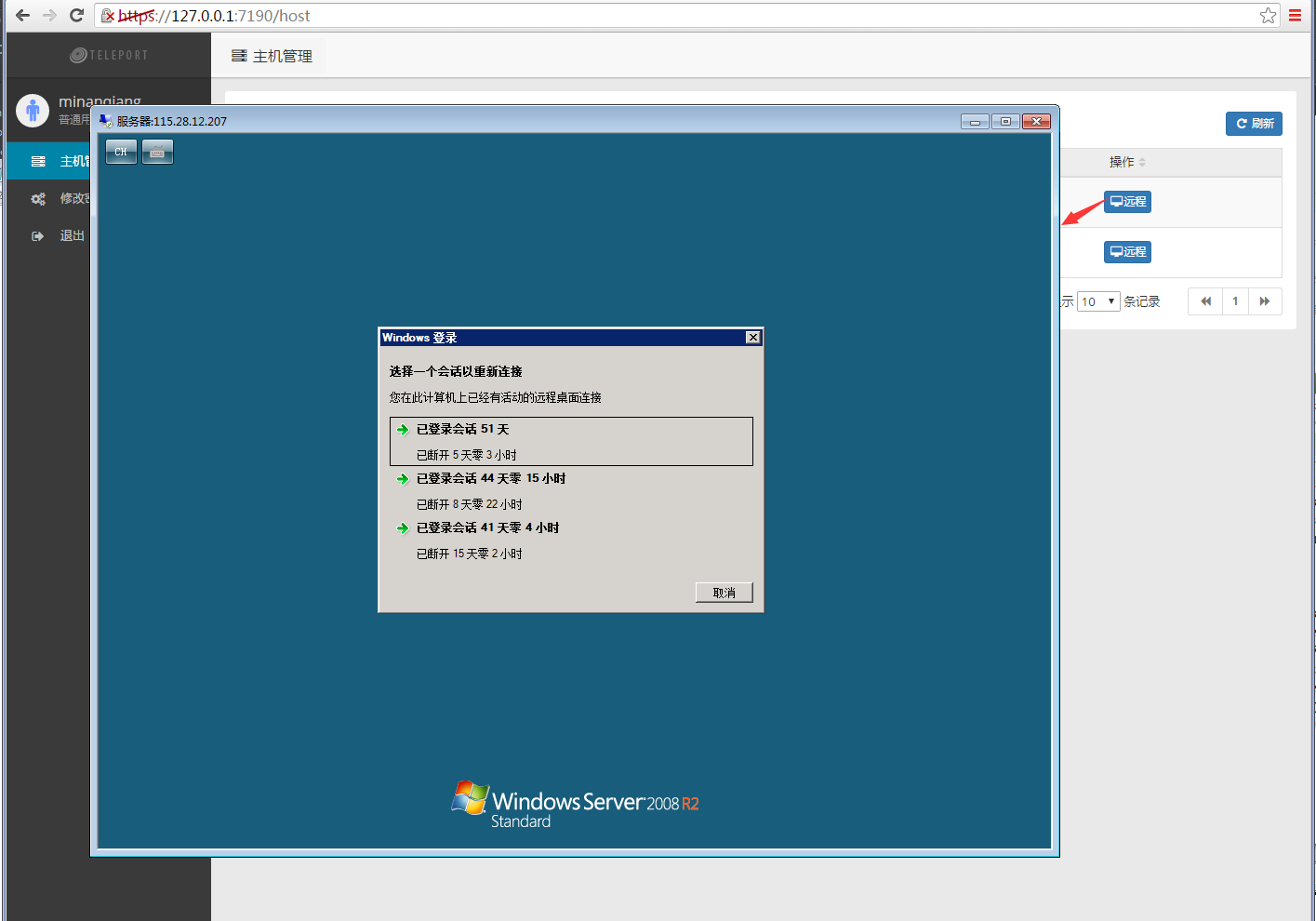
Task: Click the gears icon for 修改 item
Action: (x=38, y=199)
